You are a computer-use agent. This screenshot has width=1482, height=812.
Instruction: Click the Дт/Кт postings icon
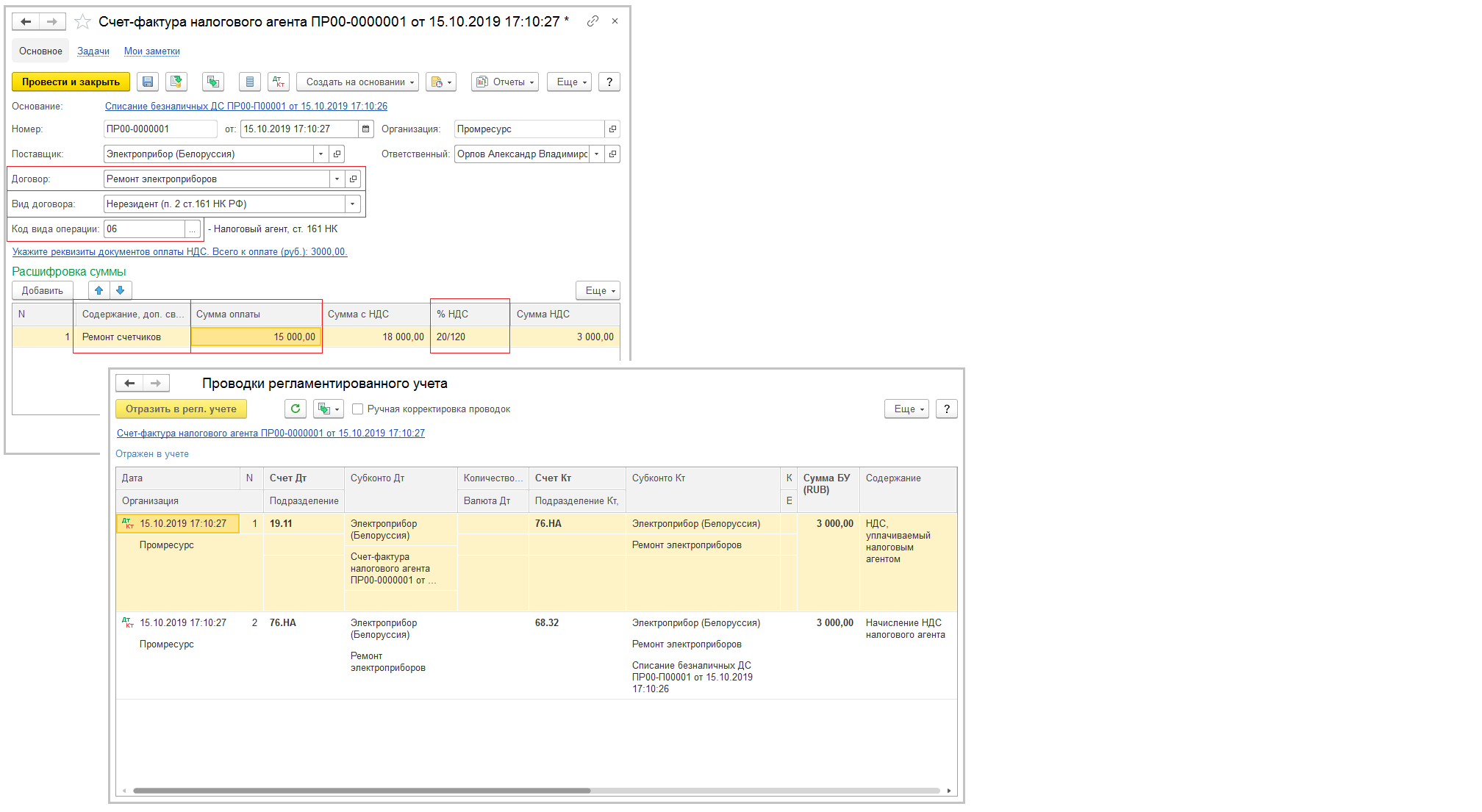tap(279, 82)
